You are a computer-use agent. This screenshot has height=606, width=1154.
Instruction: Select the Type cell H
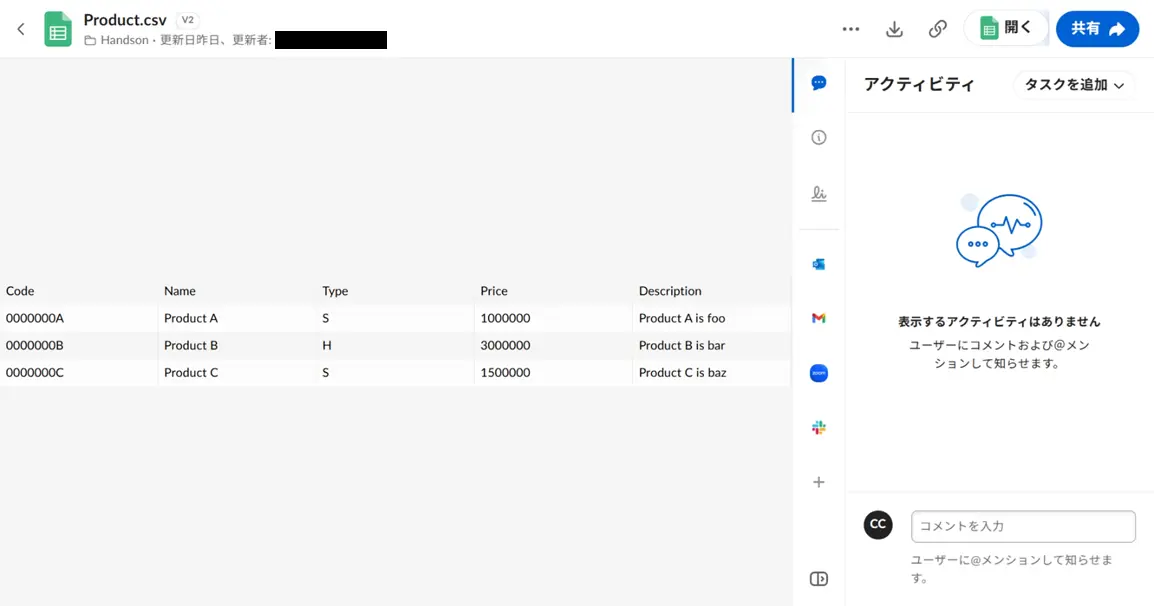click(395, 345)
